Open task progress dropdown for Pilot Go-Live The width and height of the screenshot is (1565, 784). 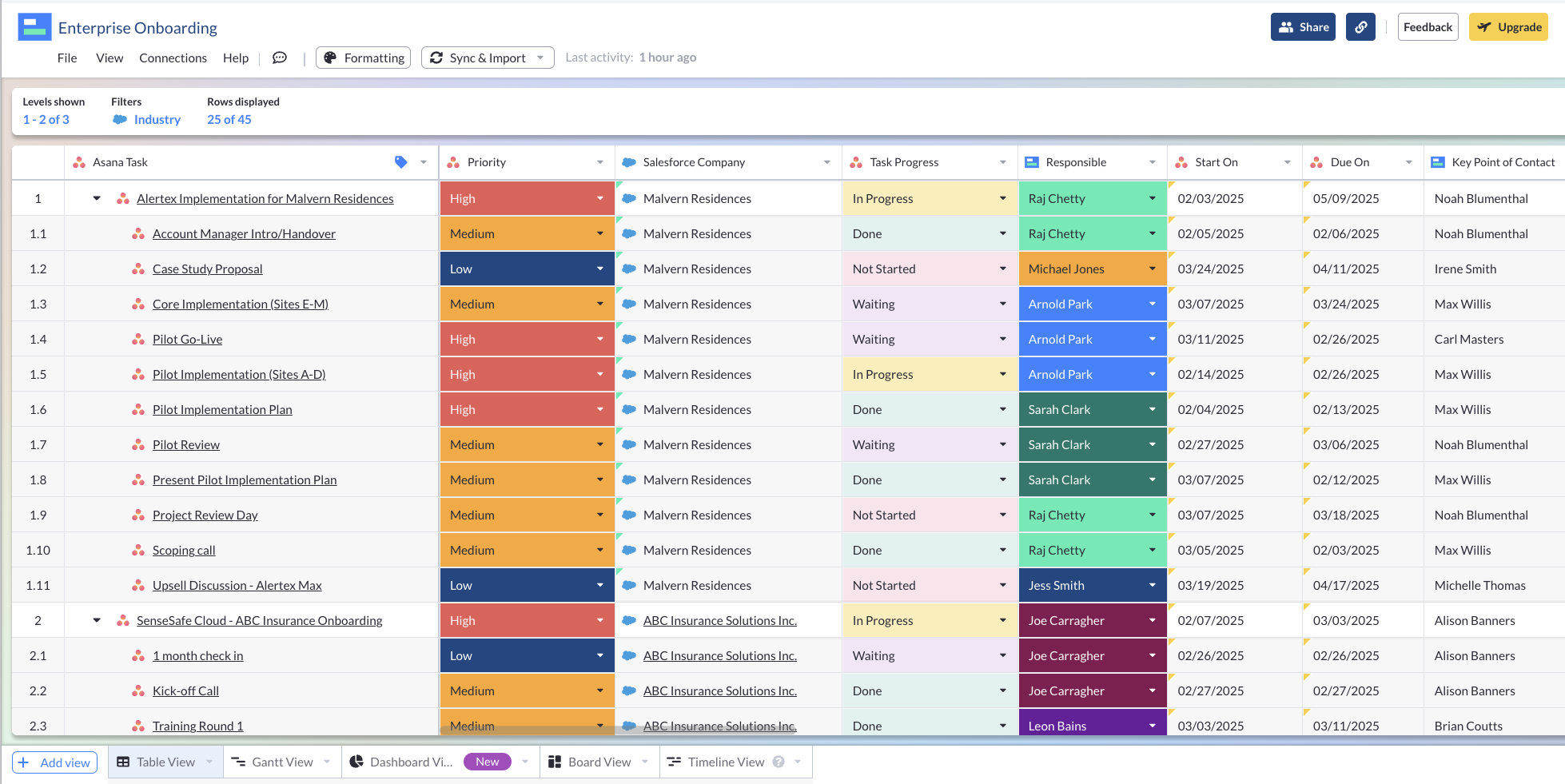point(1003,340)
